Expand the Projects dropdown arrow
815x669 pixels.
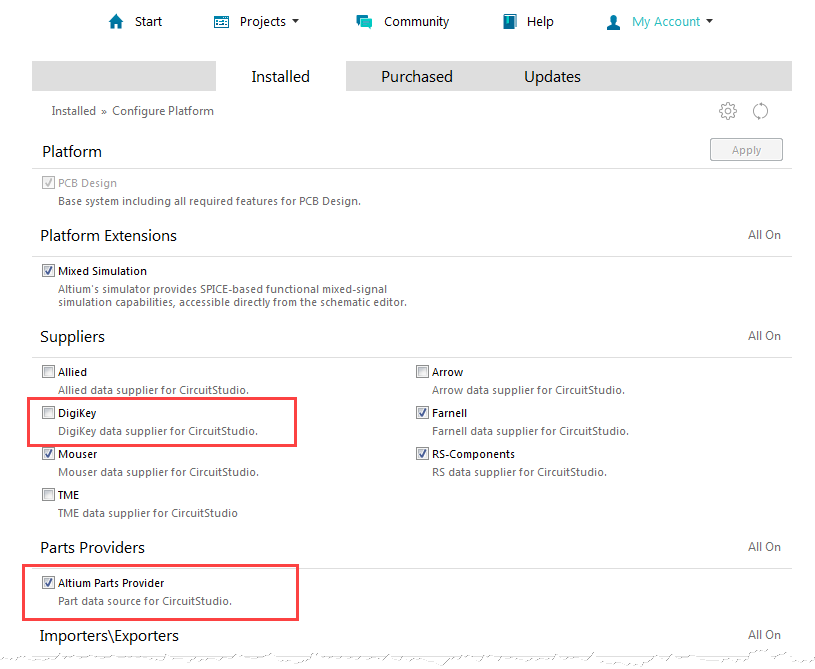(x=295, y=22)
